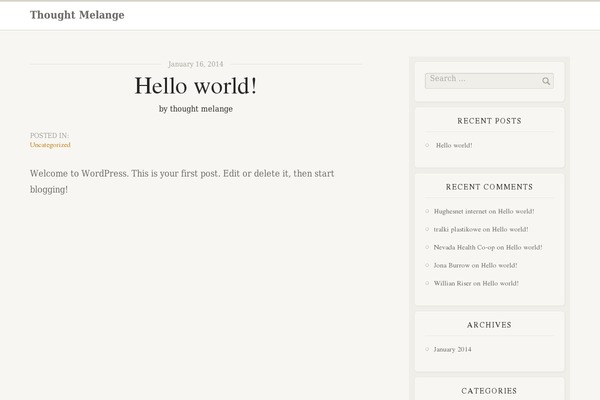Open Hello world! link in Nevada Health comment

click(524, 247)
